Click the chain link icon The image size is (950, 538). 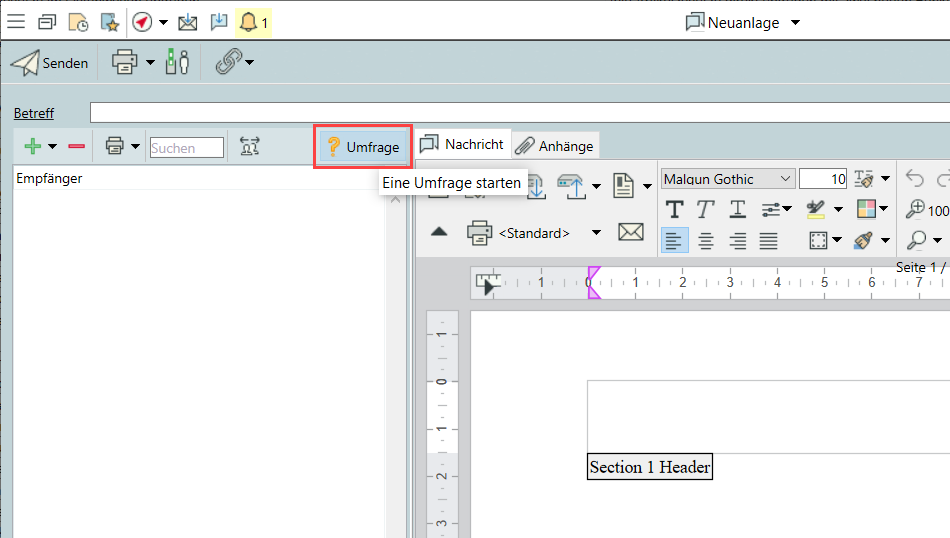tap(228, 63)
